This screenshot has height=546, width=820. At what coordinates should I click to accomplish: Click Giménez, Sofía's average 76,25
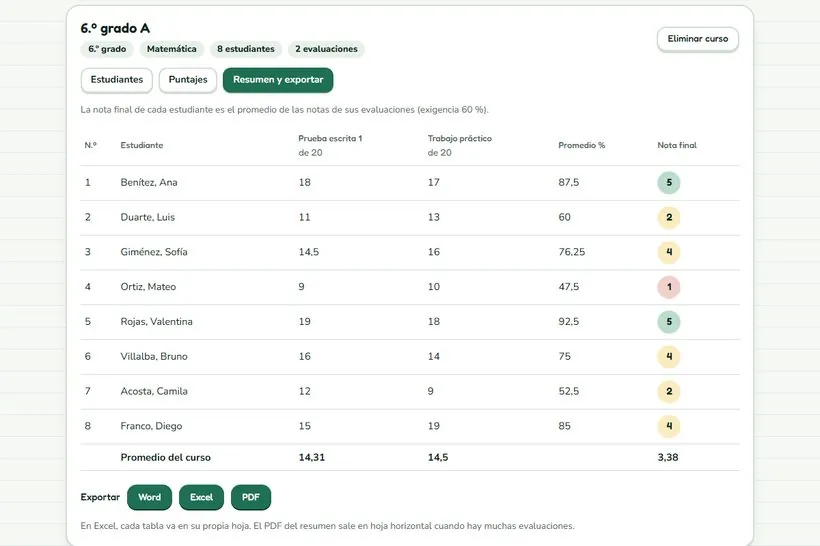pos(572,252)
